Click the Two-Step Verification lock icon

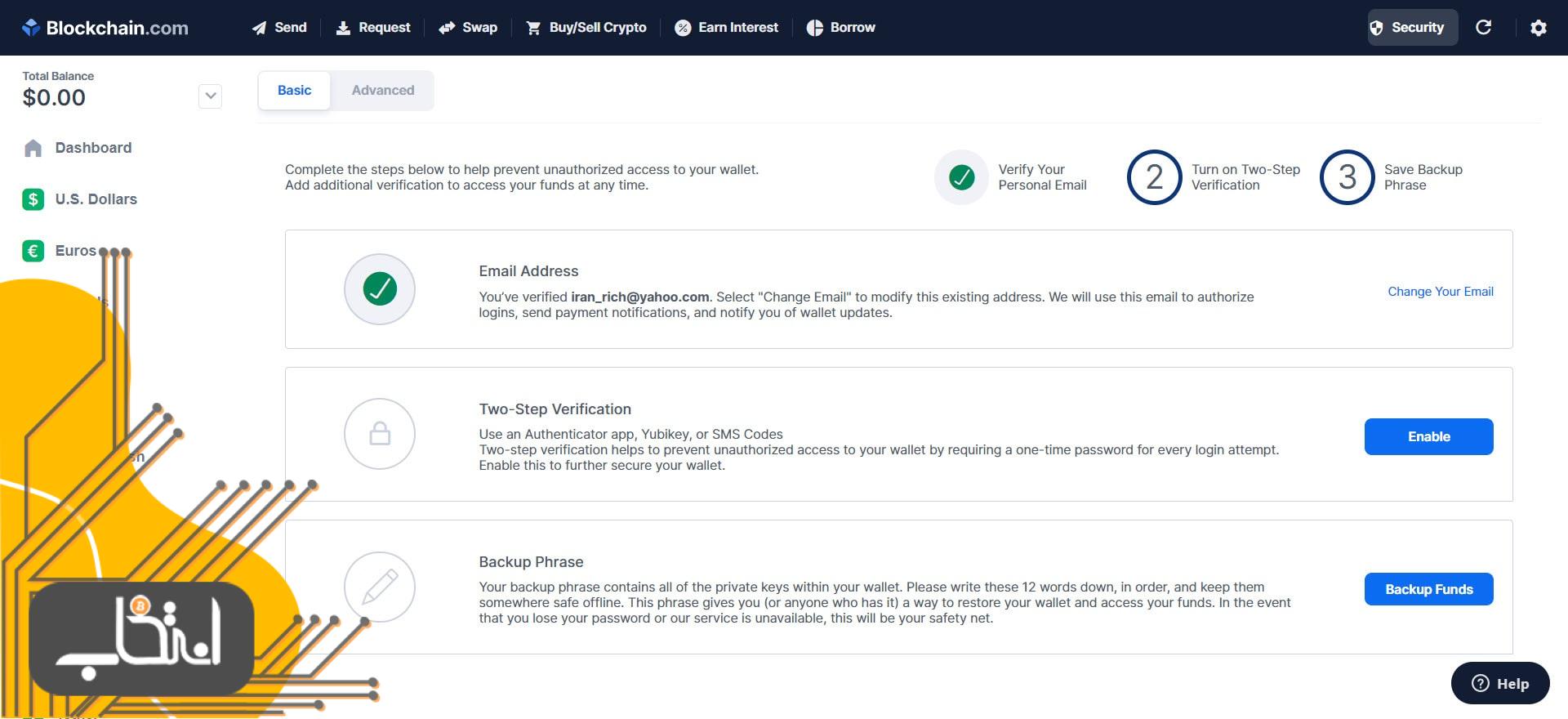[380, 434]
